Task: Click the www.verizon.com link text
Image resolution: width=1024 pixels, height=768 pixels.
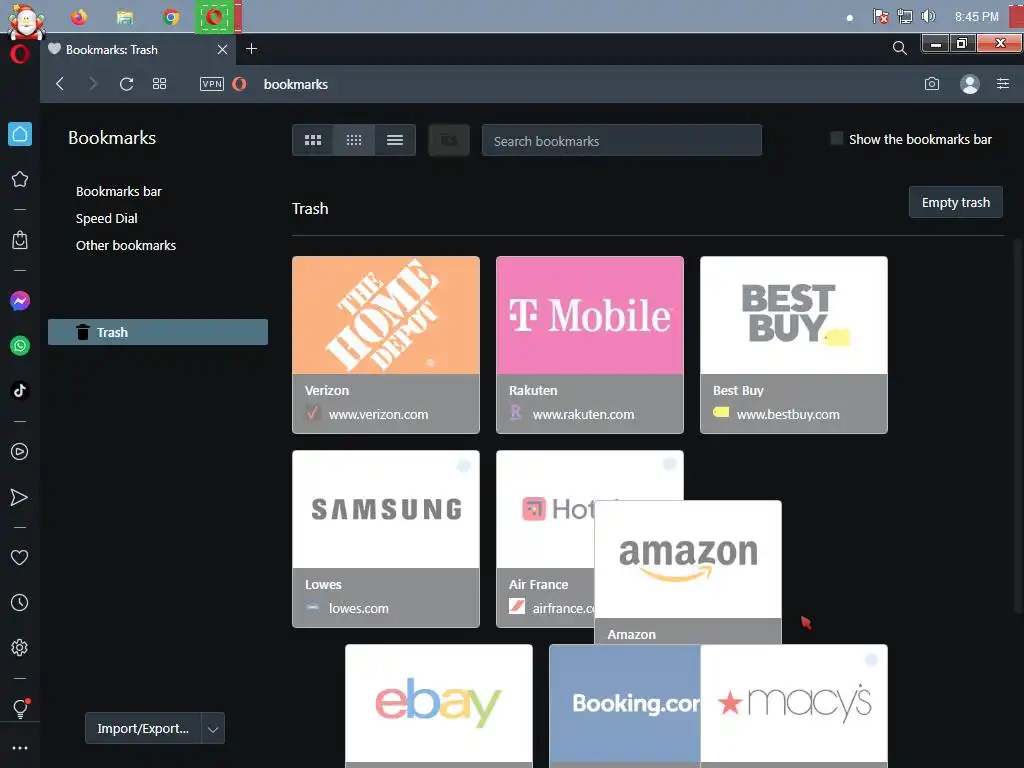Action: tap(378, 414)
